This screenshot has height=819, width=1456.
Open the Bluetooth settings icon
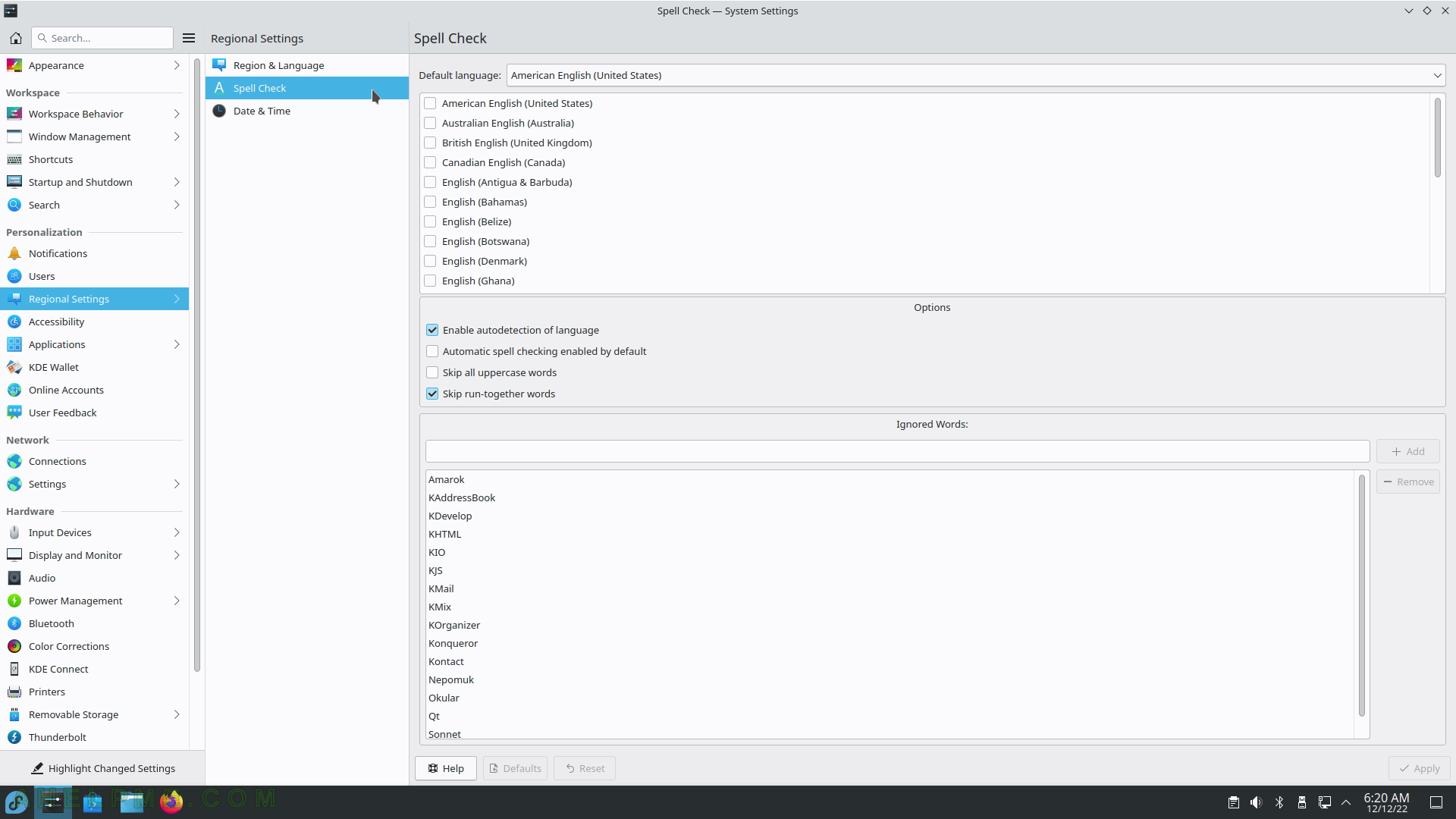click(x=14, y=623)
